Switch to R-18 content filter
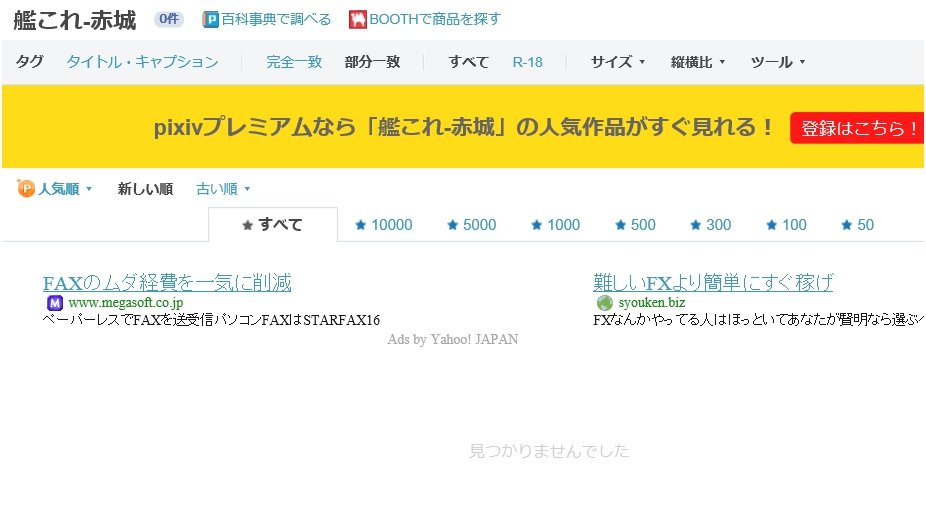The image size is (926, 510). pos(527,62)
